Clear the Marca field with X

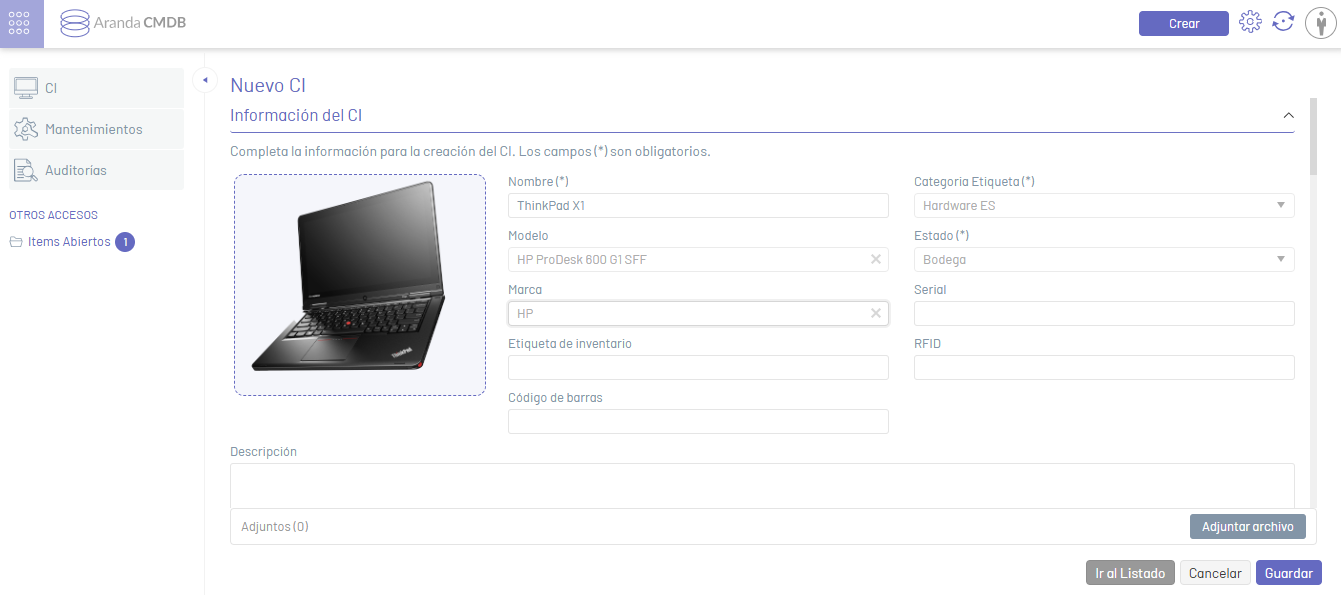[x=876, y=313]
